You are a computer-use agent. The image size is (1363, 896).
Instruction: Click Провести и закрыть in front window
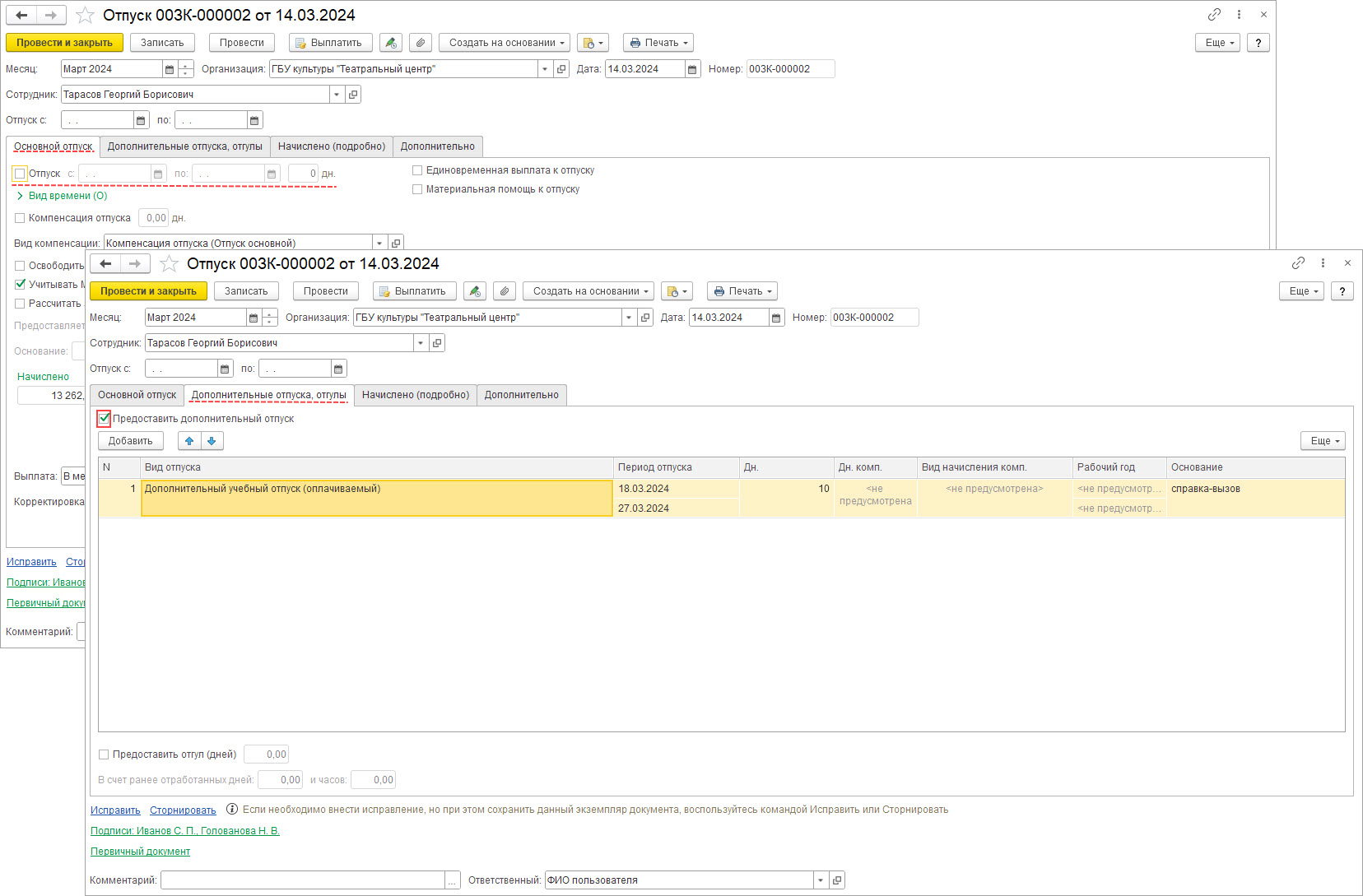[148, 291]
